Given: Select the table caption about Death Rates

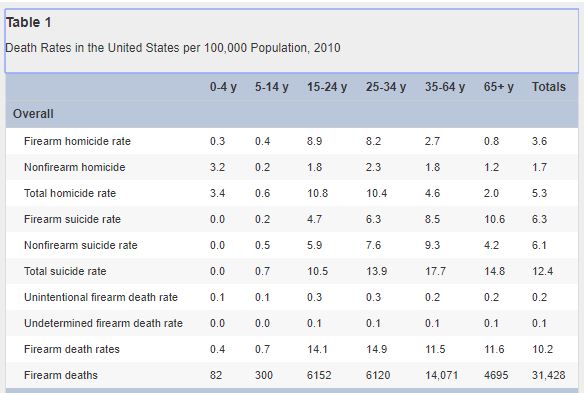Looking at the screenshot, I should coord(173,48).
